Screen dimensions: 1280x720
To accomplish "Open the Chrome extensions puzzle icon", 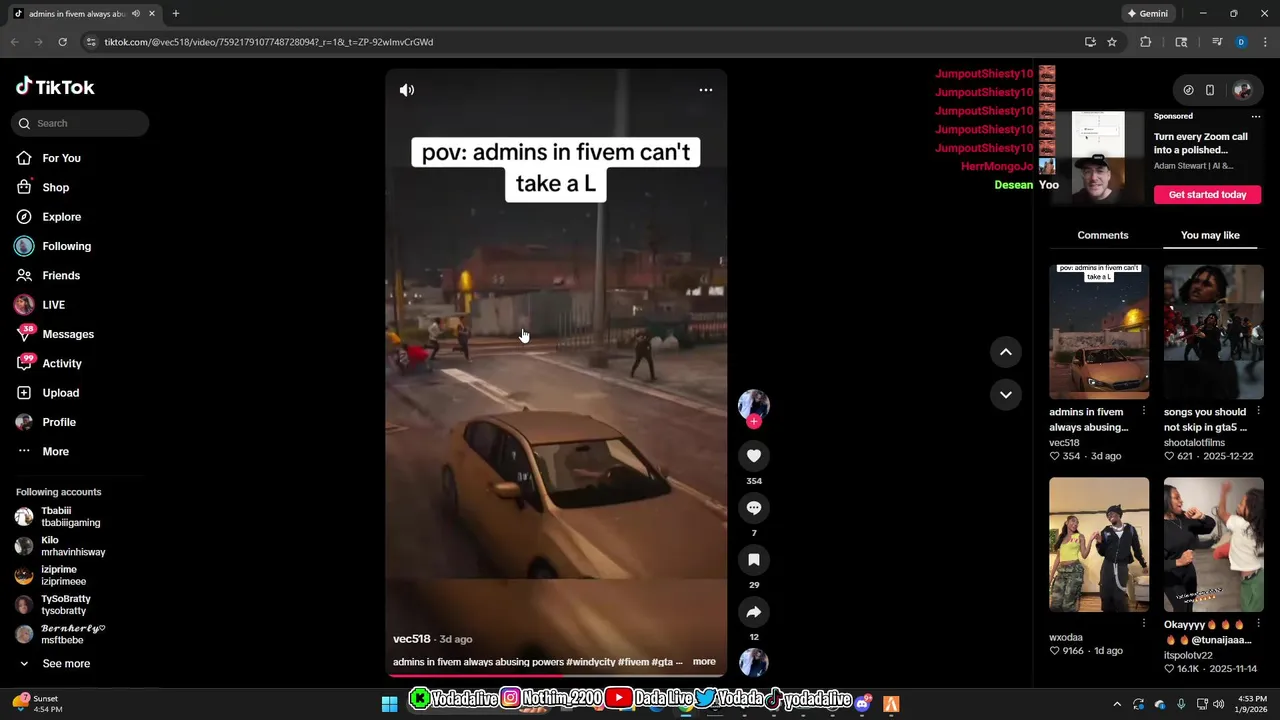I will point(1146,42).
